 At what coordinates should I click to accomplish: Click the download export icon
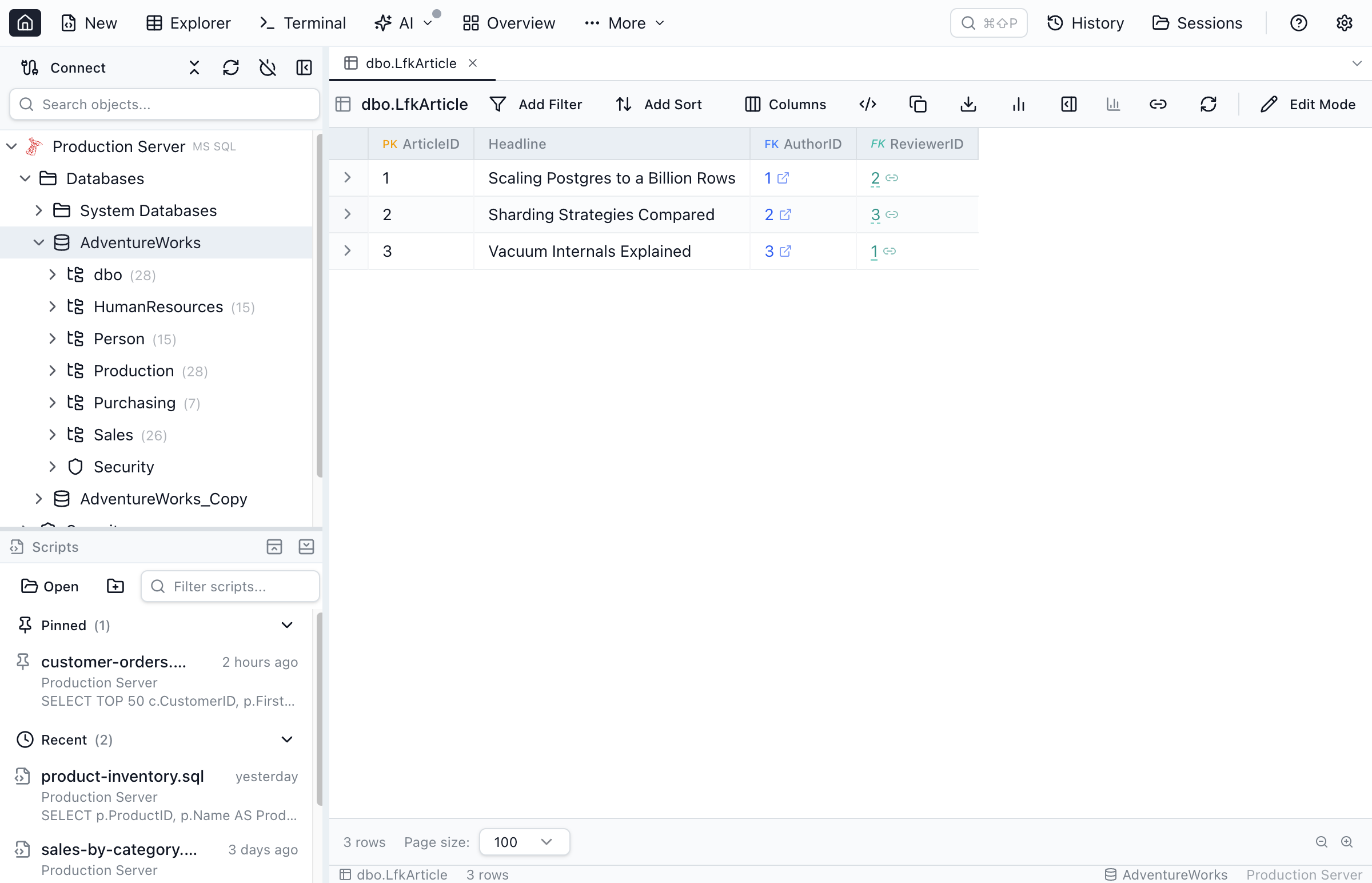pos(968,104)
